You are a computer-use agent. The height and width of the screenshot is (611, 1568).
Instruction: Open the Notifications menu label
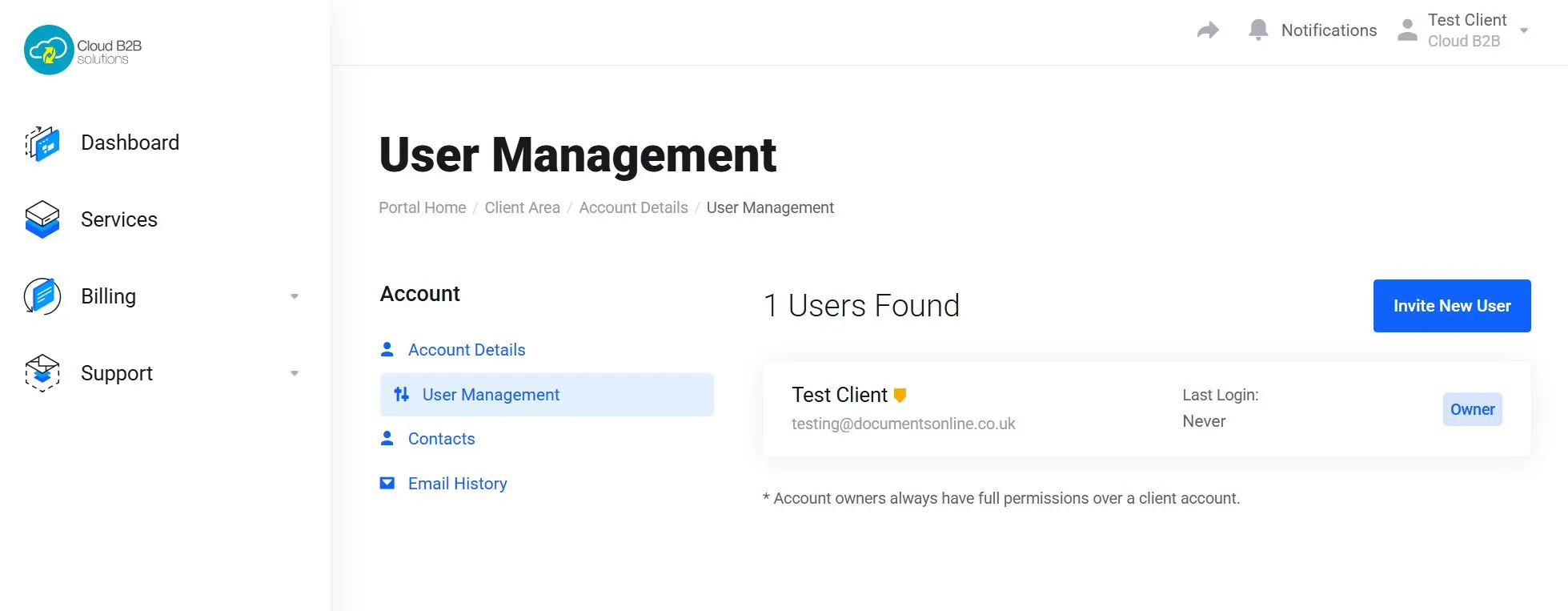[x=1329, y=30]
